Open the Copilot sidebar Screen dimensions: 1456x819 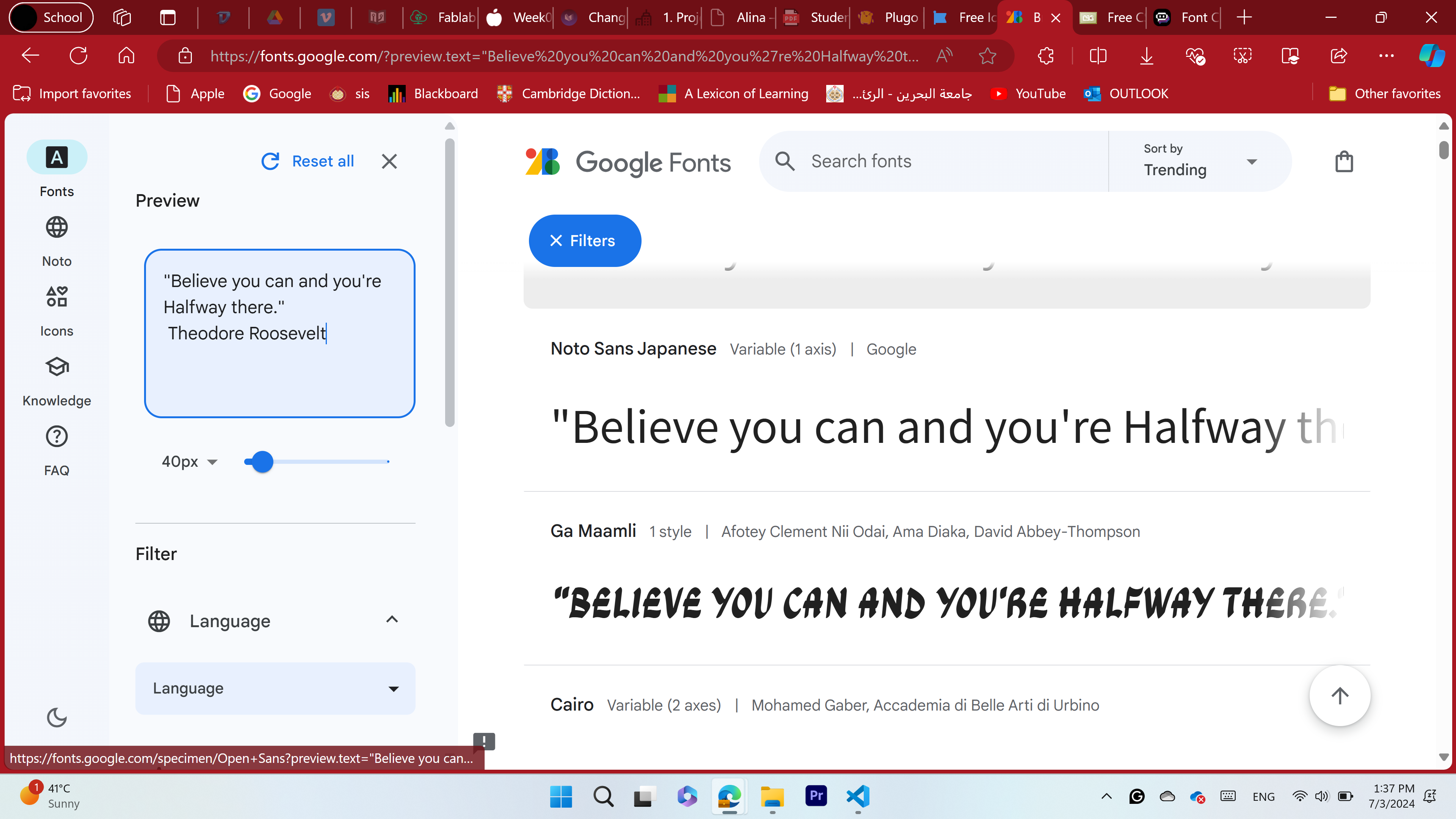pyautogui.click(x=1432, y=55)
